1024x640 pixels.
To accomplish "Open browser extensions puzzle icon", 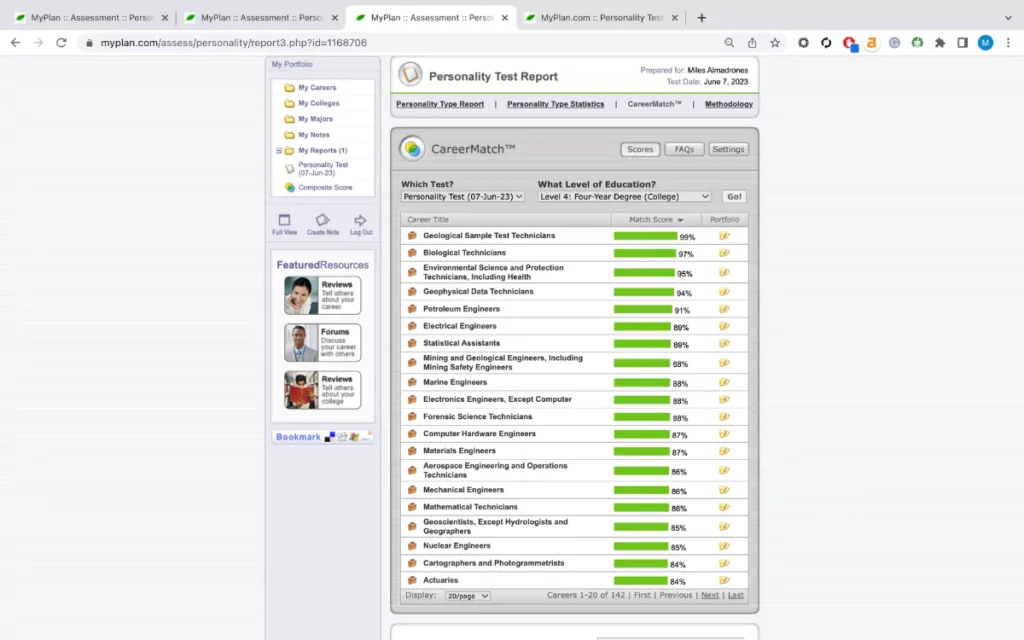I will [x=940, y=42].
